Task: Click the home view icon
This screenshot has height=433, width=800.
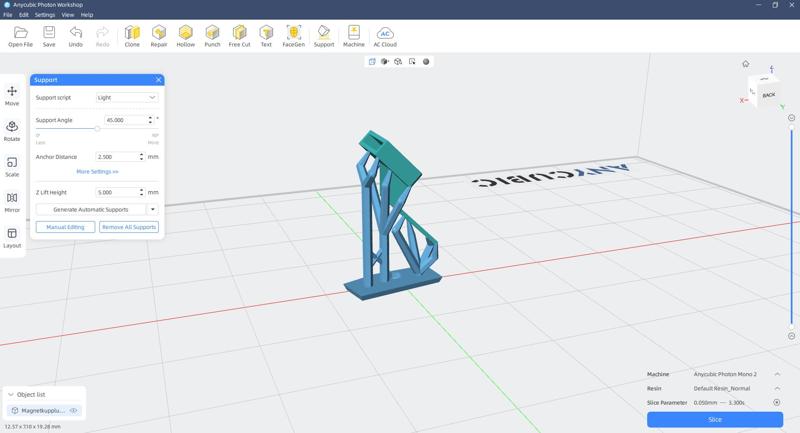Action: pos(745,64)
